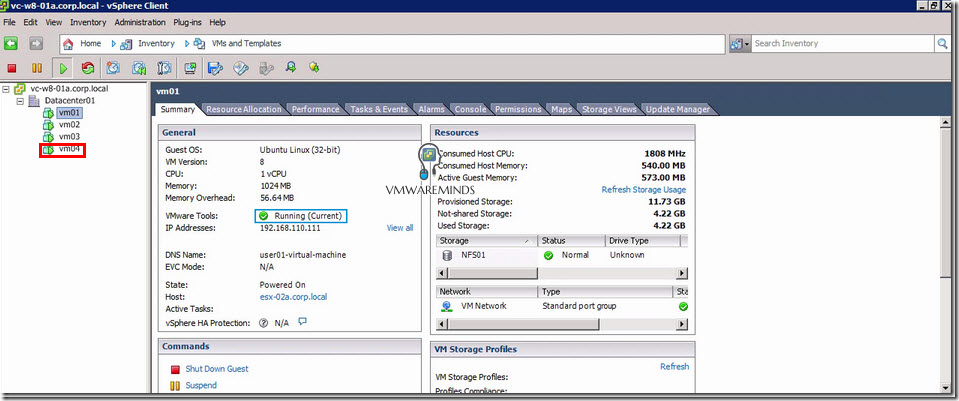
Task: Open the search scope dropdown
Action: pyautogui.click(x=741, y=44)
